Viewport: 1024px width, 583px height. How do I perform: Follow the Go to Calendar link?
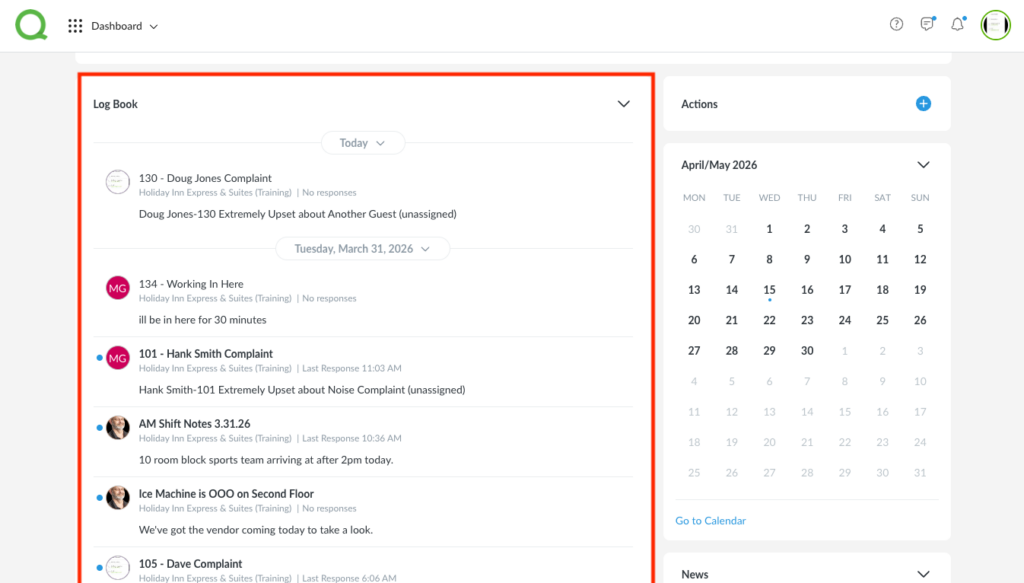(710, 520)
